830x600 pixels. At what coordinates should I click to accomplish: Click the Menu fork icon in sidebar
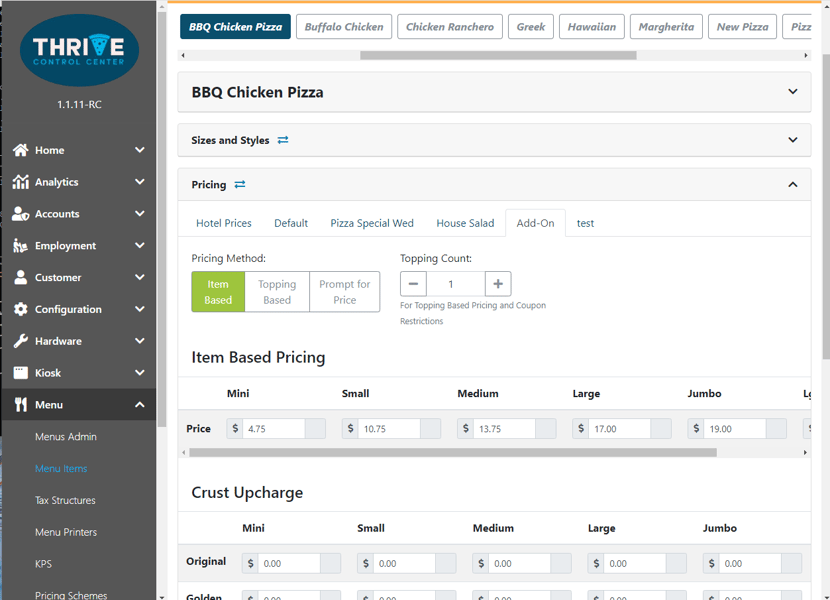[20, 405]
